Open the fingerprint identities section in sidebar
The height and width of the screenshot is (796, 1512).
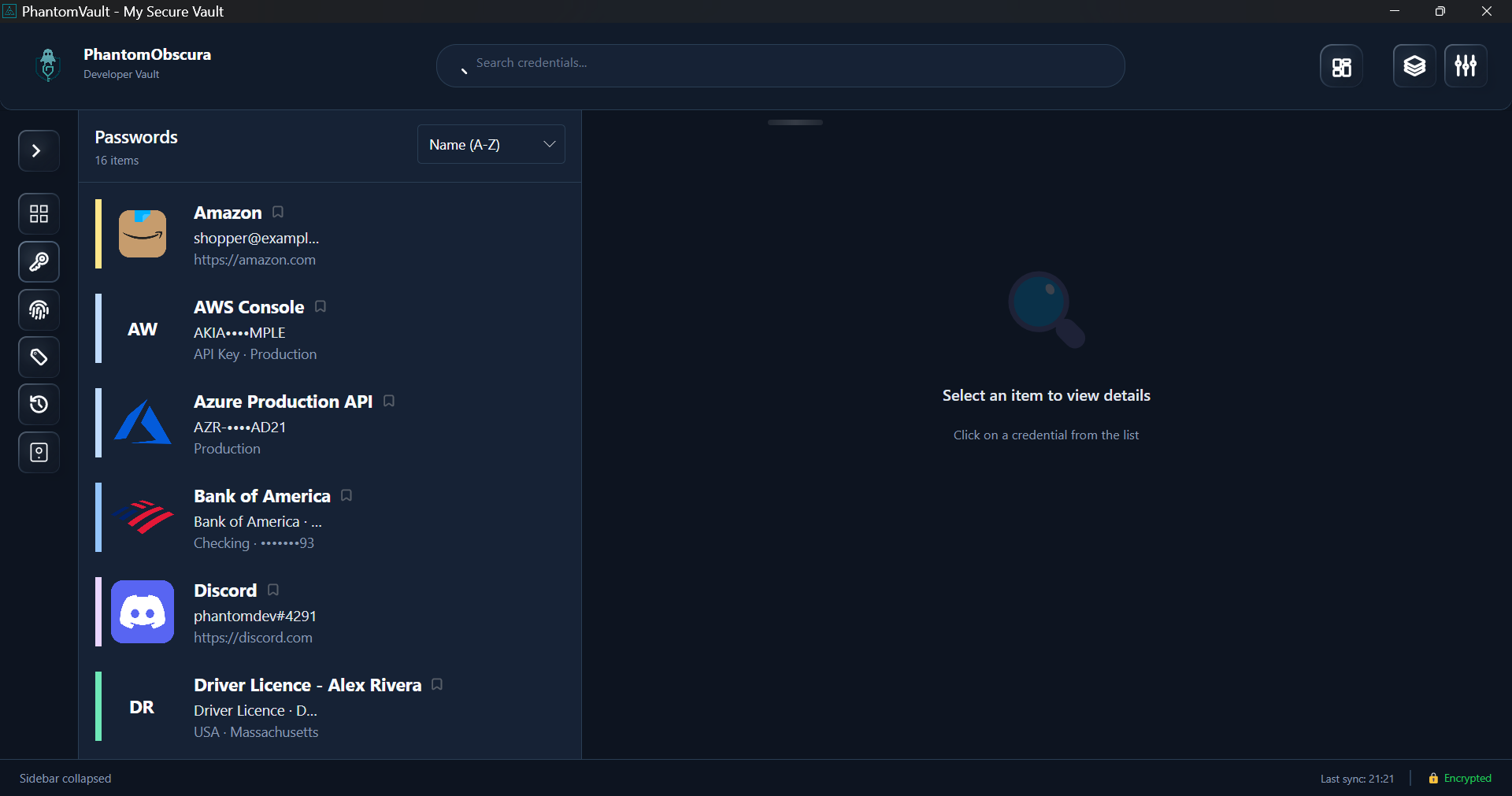38,309
